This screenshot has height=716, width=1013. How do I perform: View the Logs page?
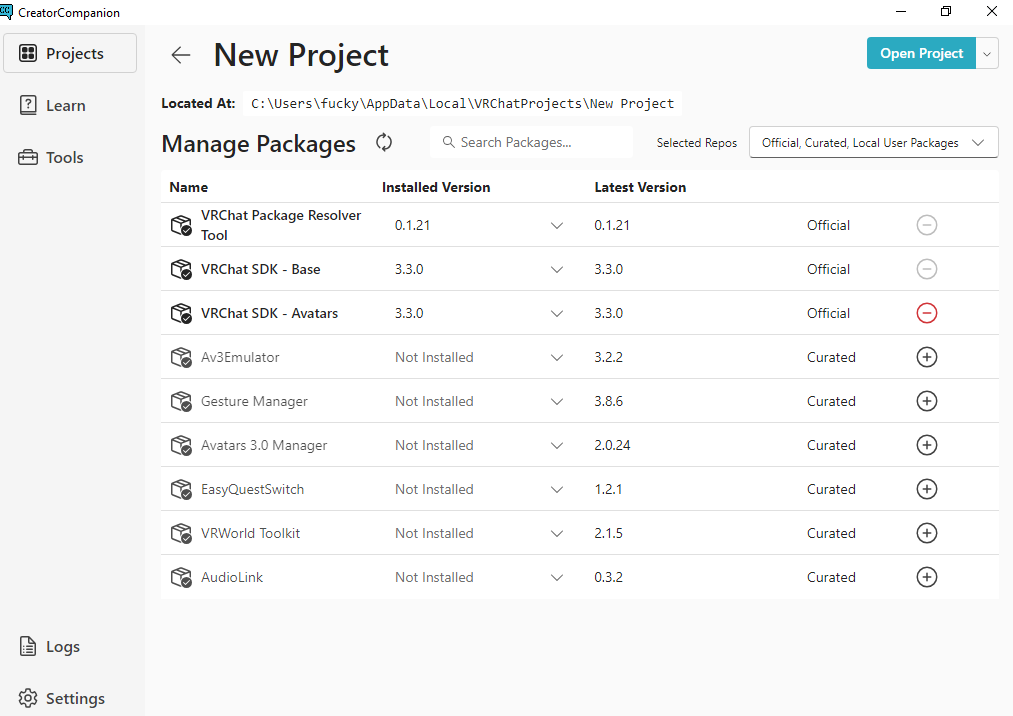tap(50, 646)
